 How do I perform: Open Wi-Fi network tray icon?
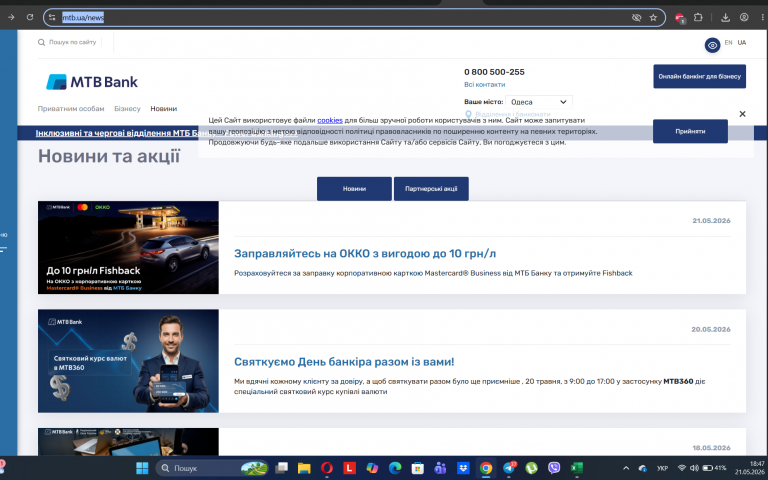(x=682, y=468)
